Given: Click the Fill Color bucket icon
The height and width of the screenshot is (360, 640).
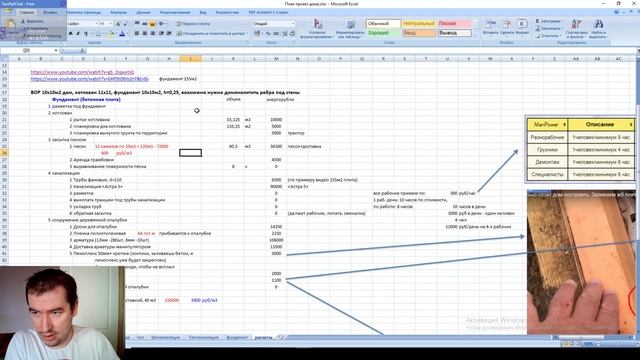Looking at the screenshot, I should point(111,33).
